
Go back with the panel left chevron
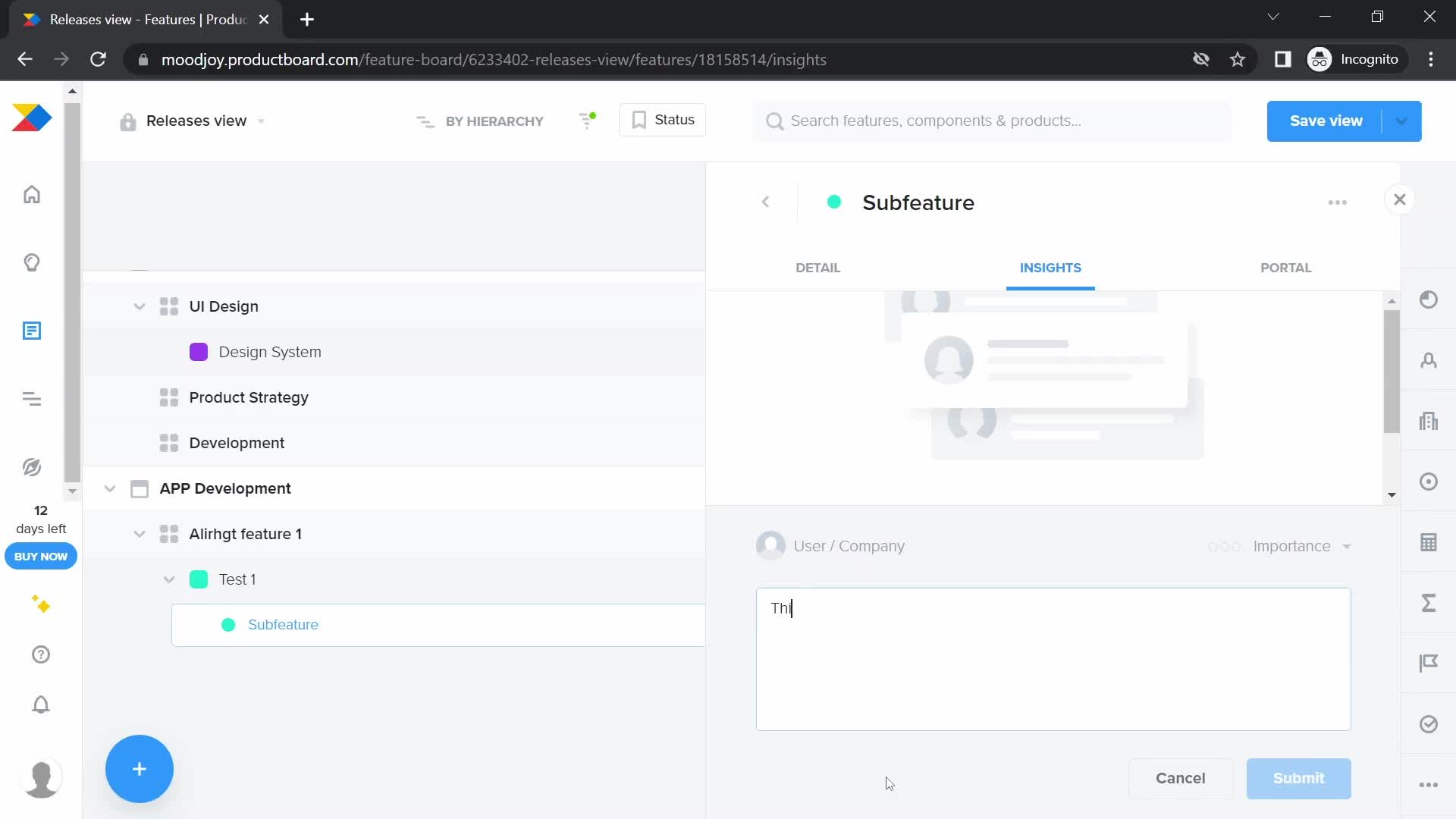[766, 202]
